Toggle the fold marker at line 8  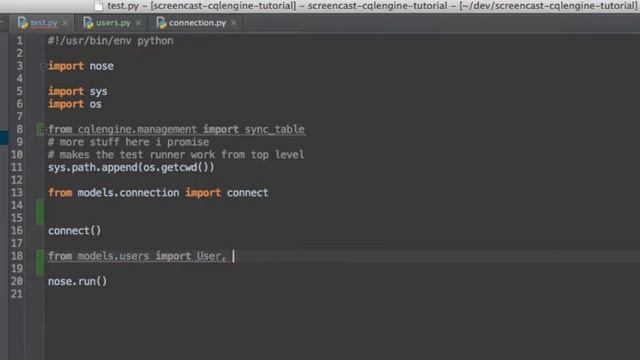point(43,130)
